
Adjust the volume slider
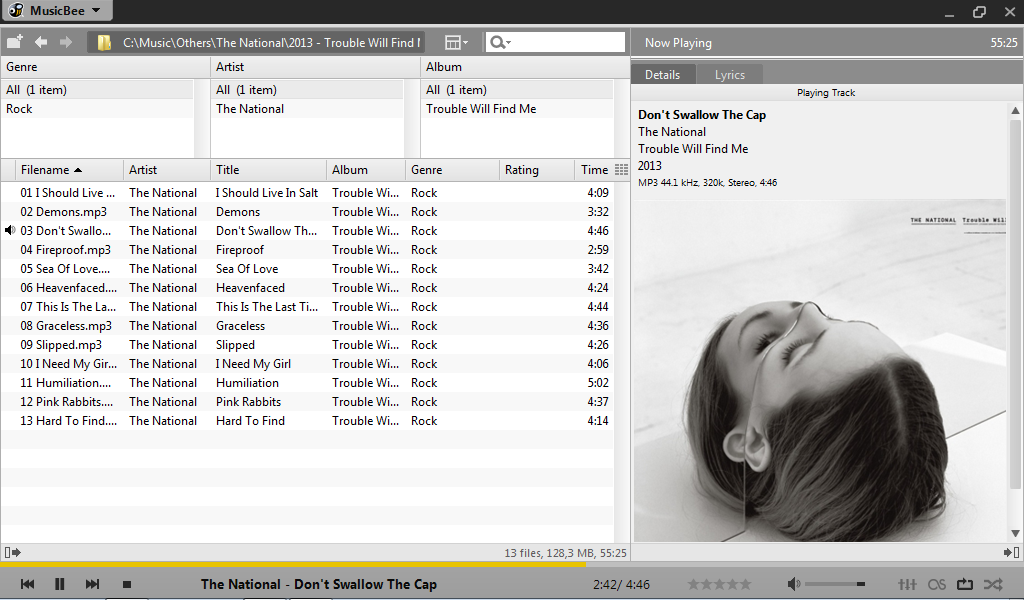[x=835, y=584]
